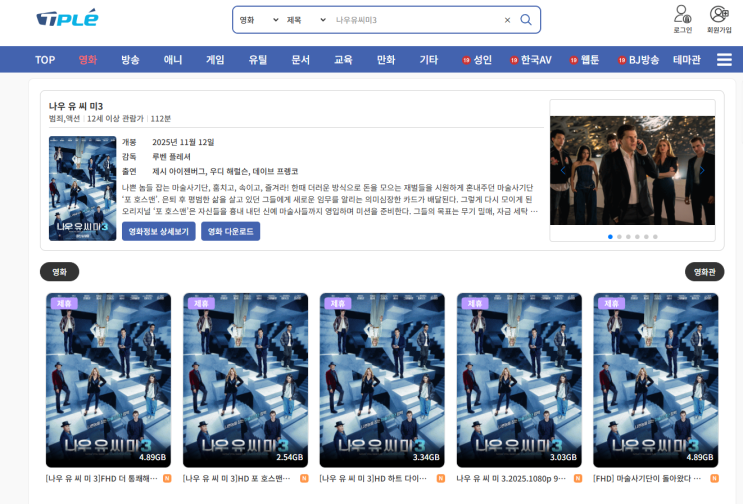Screen dimensions: 743x504
Task: Click the N badge beside 2025.1080p title
Action: [x=578, y=478]
